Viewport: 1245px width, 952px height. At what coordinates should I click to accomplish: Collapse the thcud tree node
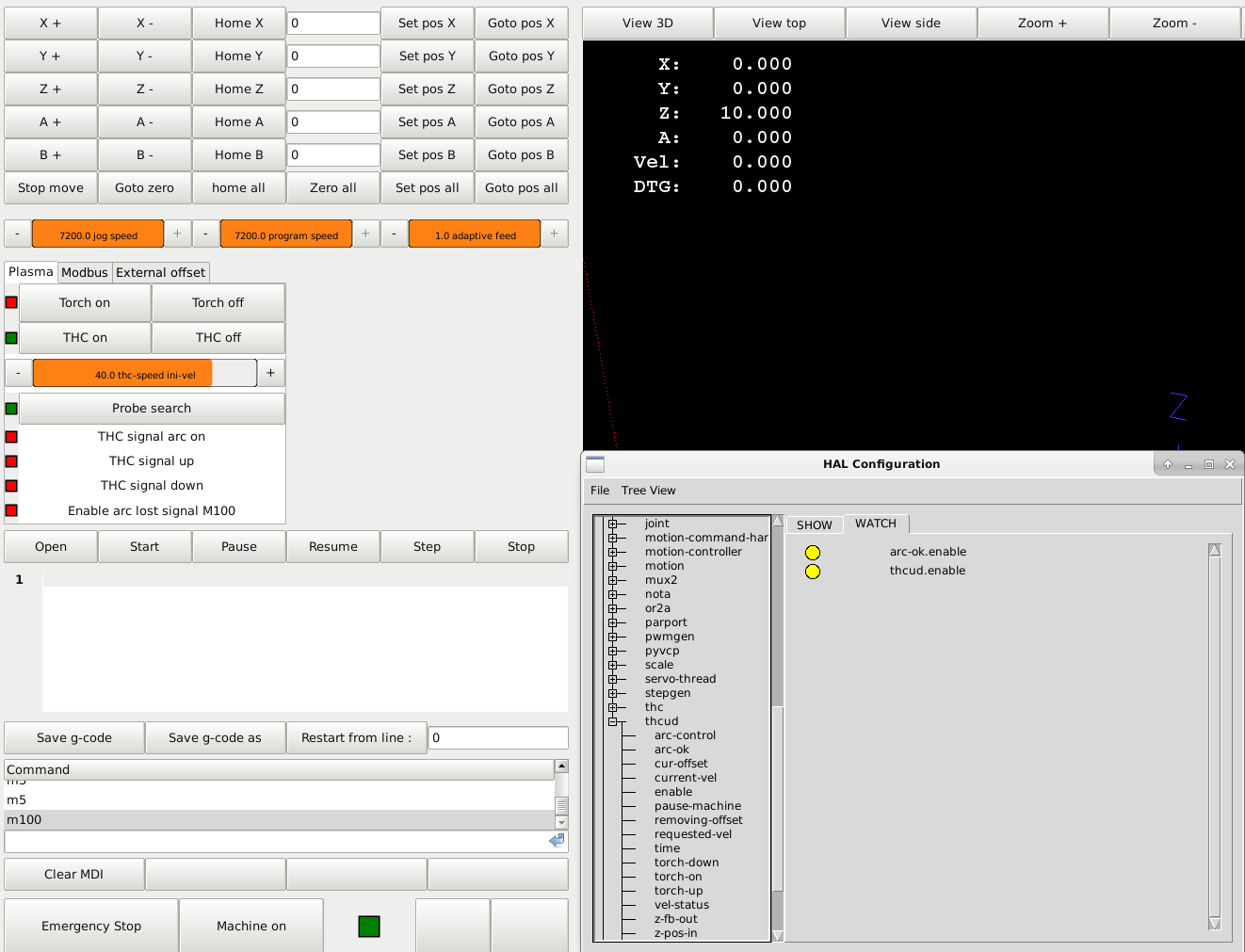(x=612, y=721)
